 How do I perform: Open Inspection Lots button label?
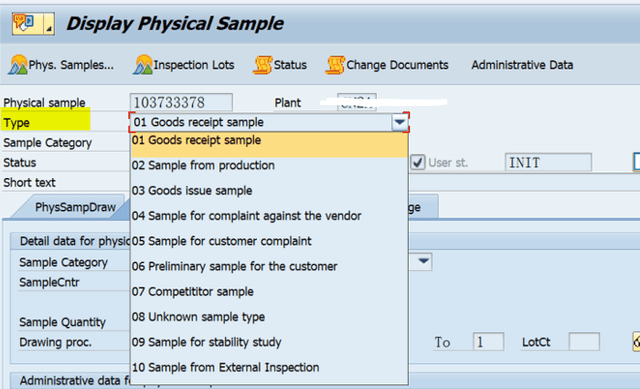pyautogui.click(x=194, y=65)
